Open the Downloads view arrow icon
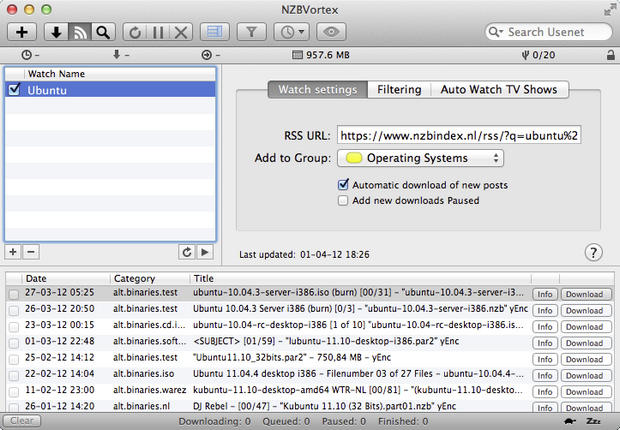 [56, 32]
